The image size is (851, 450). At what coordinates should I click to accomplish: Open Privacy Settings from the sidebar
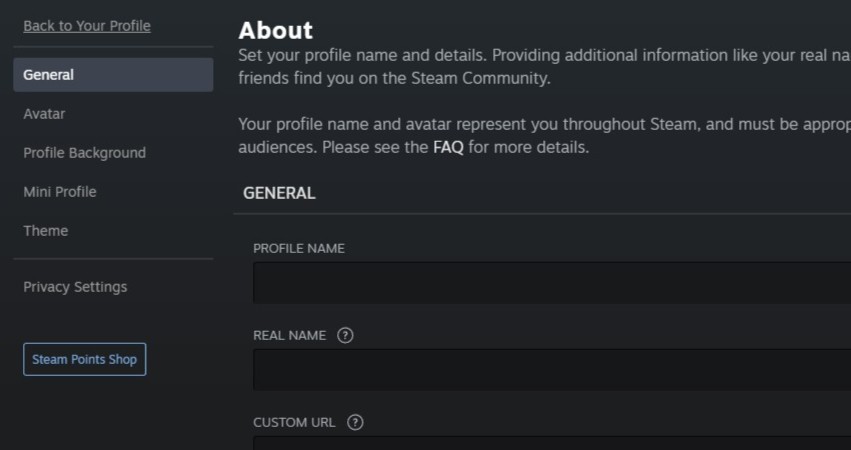click(x=75, y=287)
